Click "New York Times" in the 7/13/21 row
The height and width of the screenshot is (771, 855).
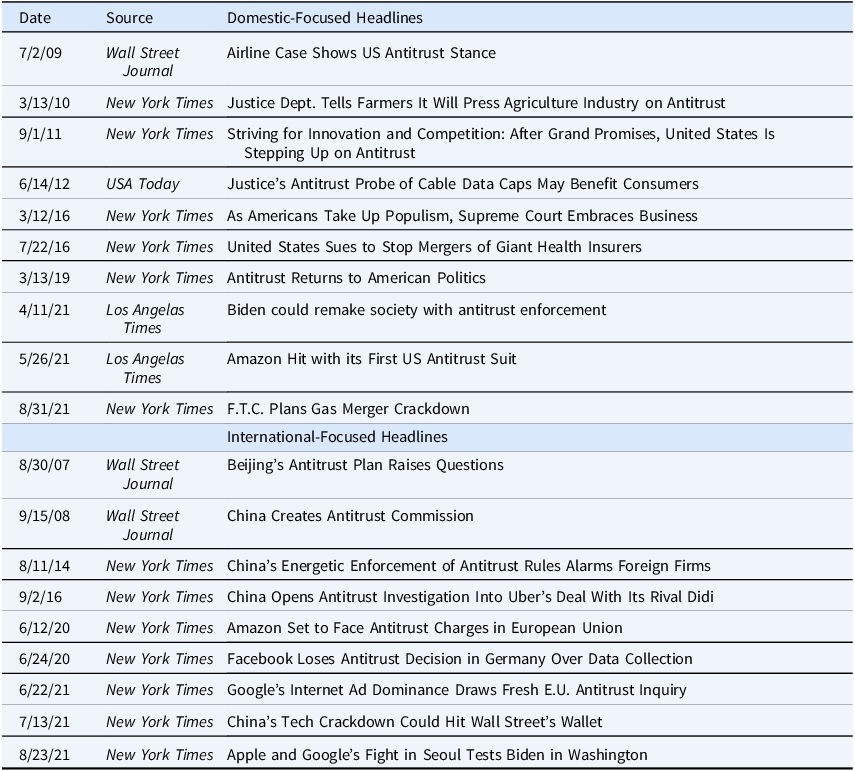[160, 722]
